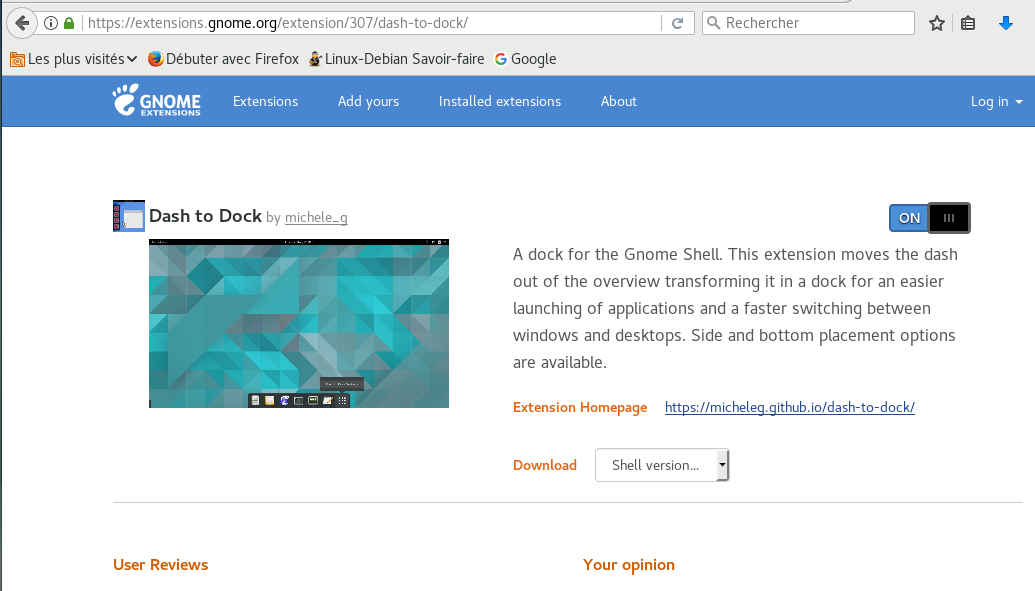Bookmark this page with the star icon

[937, 23]
